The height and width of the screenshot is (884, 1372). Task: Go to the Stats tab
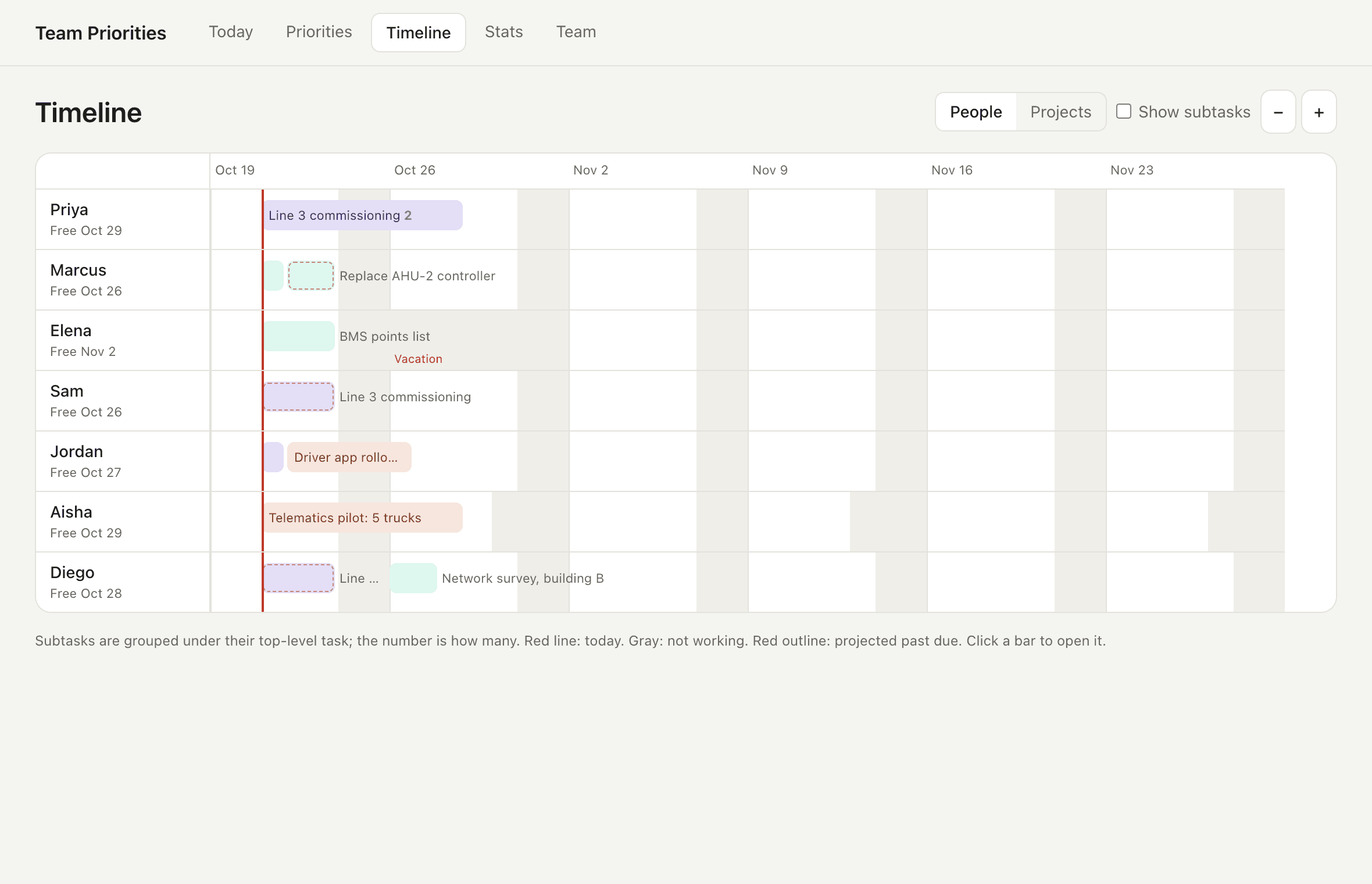coord(503,32)
